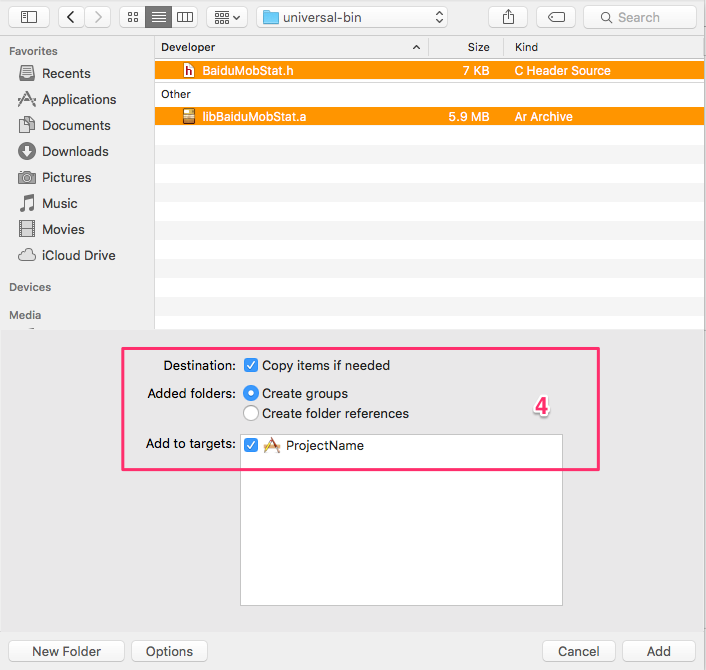Select the ProjectName target row
This screenshot has width=706, height=670.
tap(401, 445)
